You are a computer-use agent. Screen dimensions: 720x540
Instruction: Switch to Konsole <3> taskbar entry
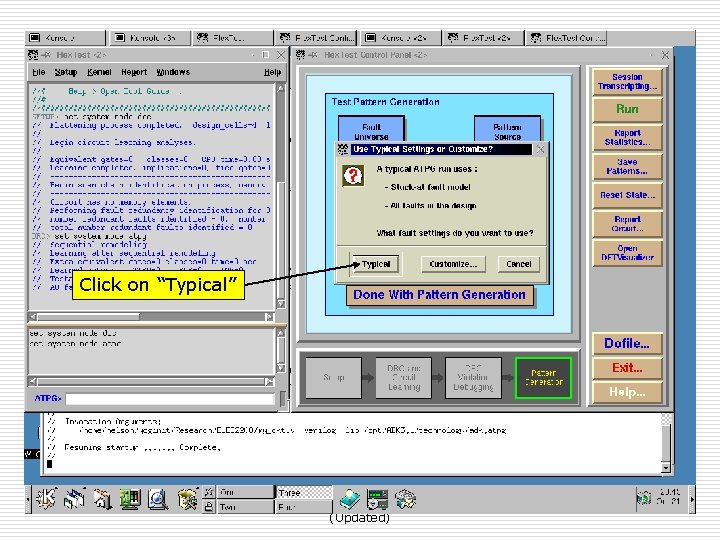click(x=150, y=38)
